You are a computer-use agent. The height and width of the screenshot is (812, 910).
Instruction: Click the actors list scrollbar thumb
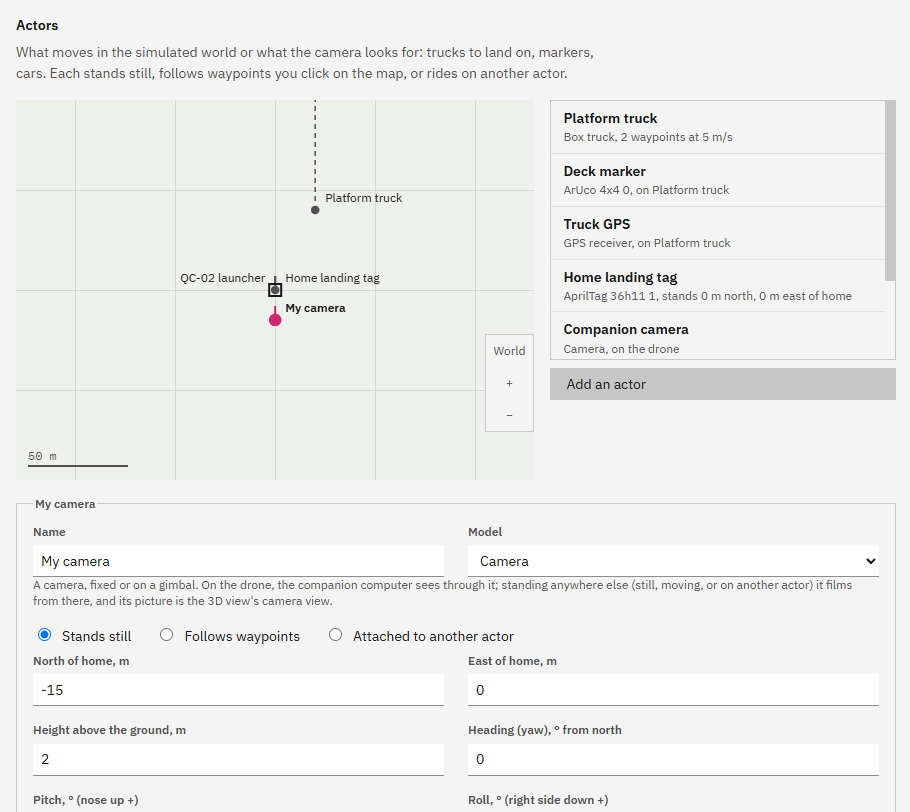click(890, 190)
